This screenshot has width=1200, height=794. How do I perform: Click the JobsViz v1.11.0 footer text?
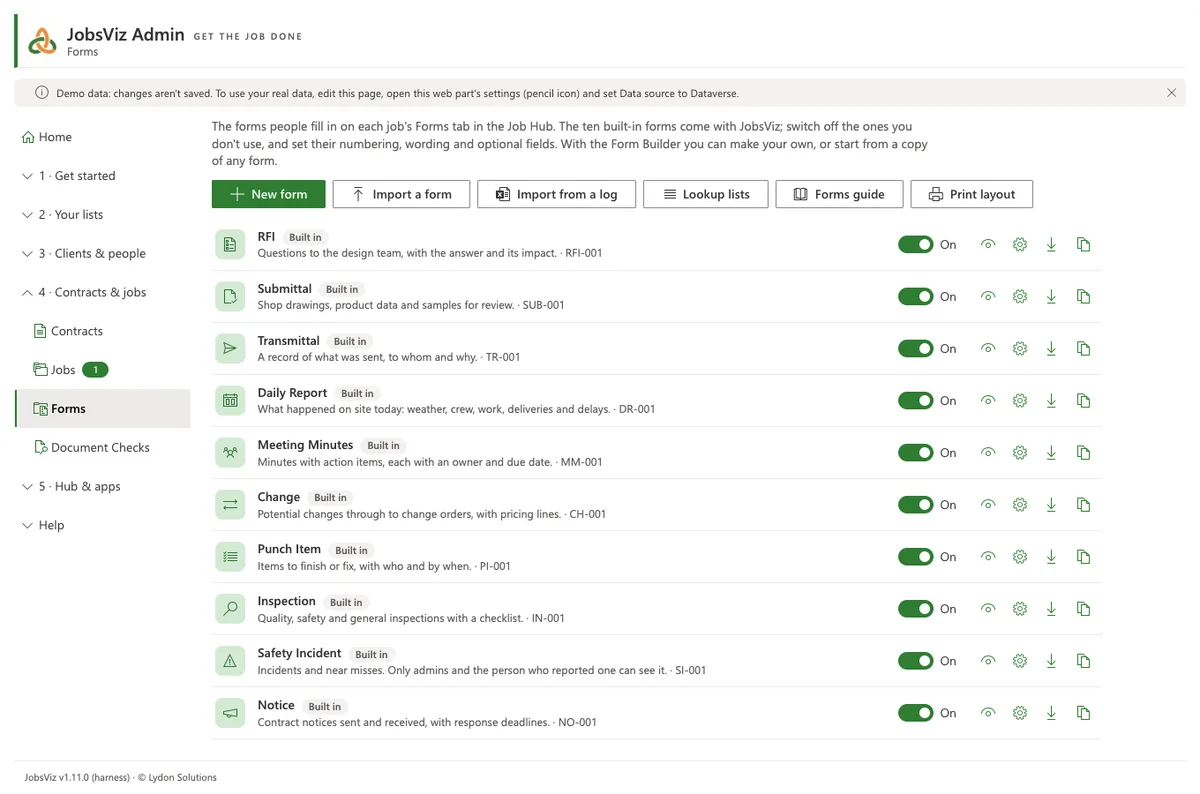[120, 777]
